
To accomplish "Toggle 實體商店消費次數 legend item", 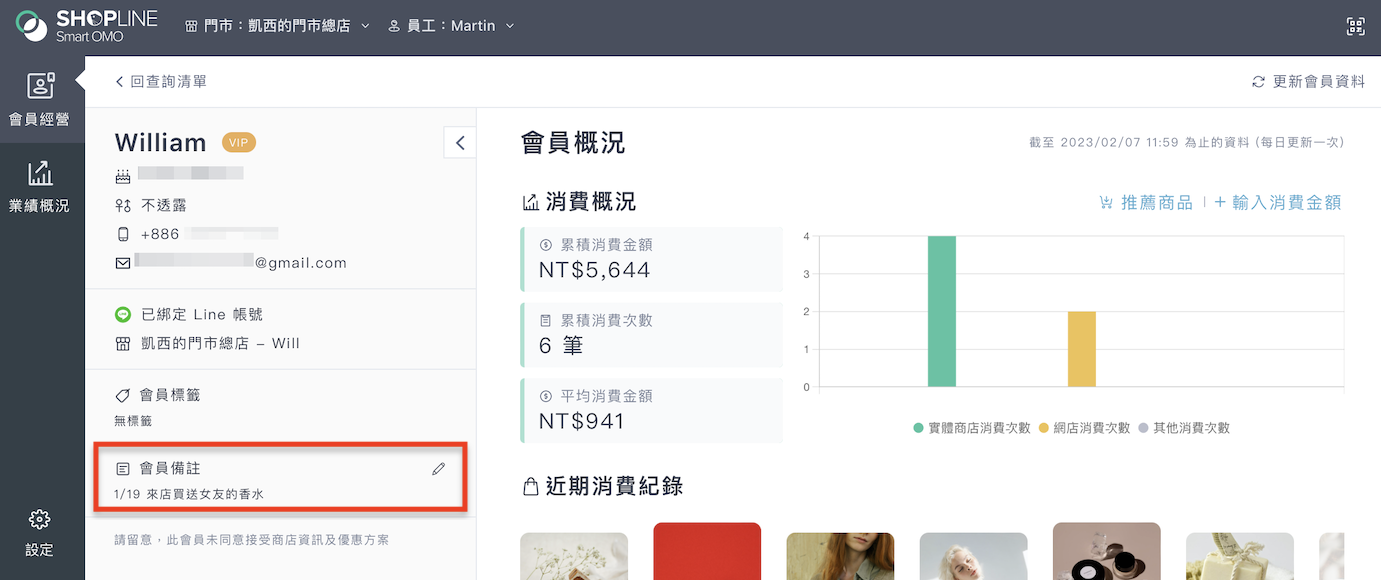I will pyautogui.click(x=972, y=428).
